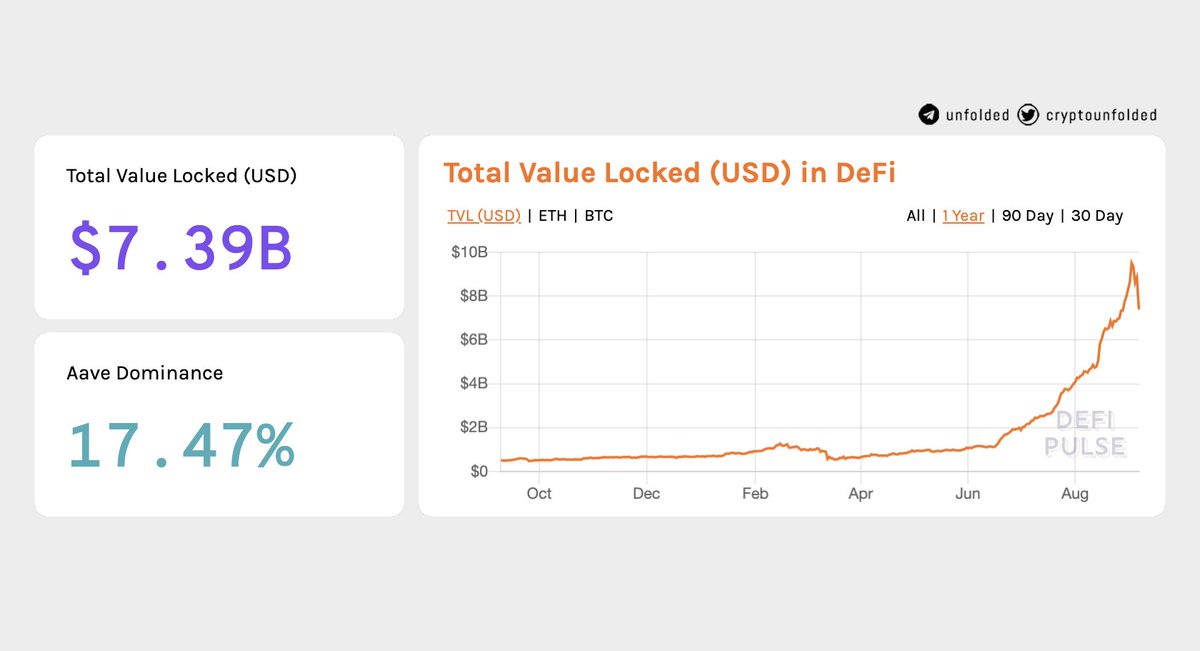Click the Aug label on the x-axis

1074,494
